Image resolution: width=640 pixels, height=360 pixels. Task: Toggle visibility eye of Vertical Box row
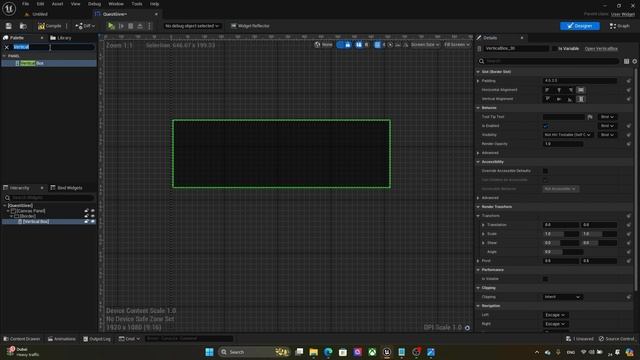point(93,222)
